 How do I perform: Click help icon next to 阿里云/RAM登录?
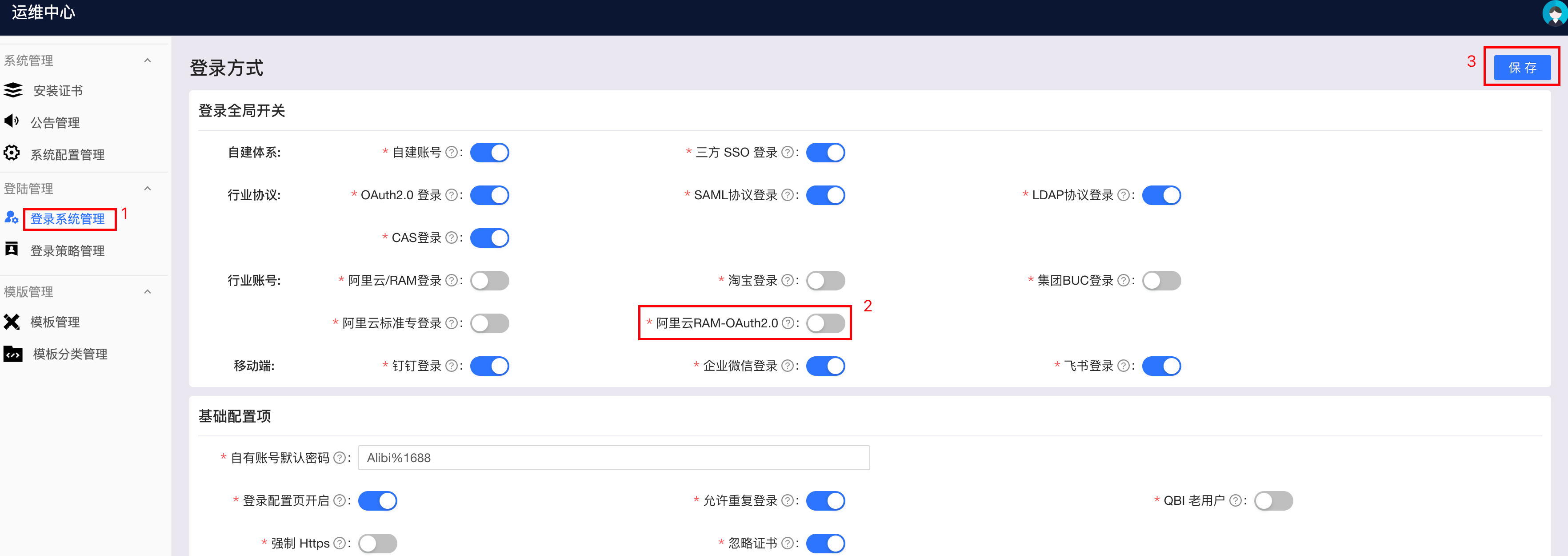[452, 280]
